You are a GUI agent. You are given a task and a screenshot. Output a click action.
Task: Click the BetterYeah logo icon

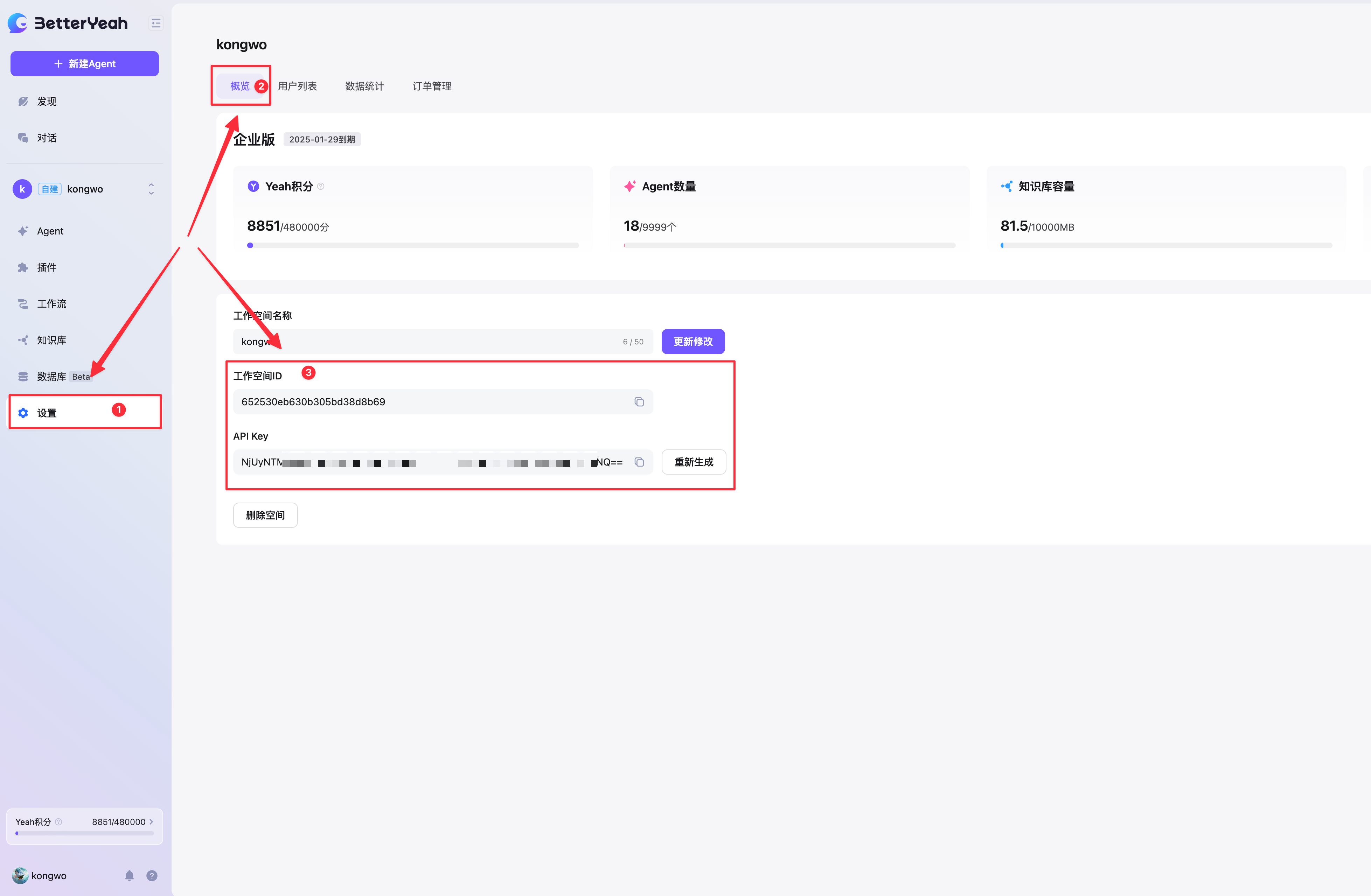(18, 23)
